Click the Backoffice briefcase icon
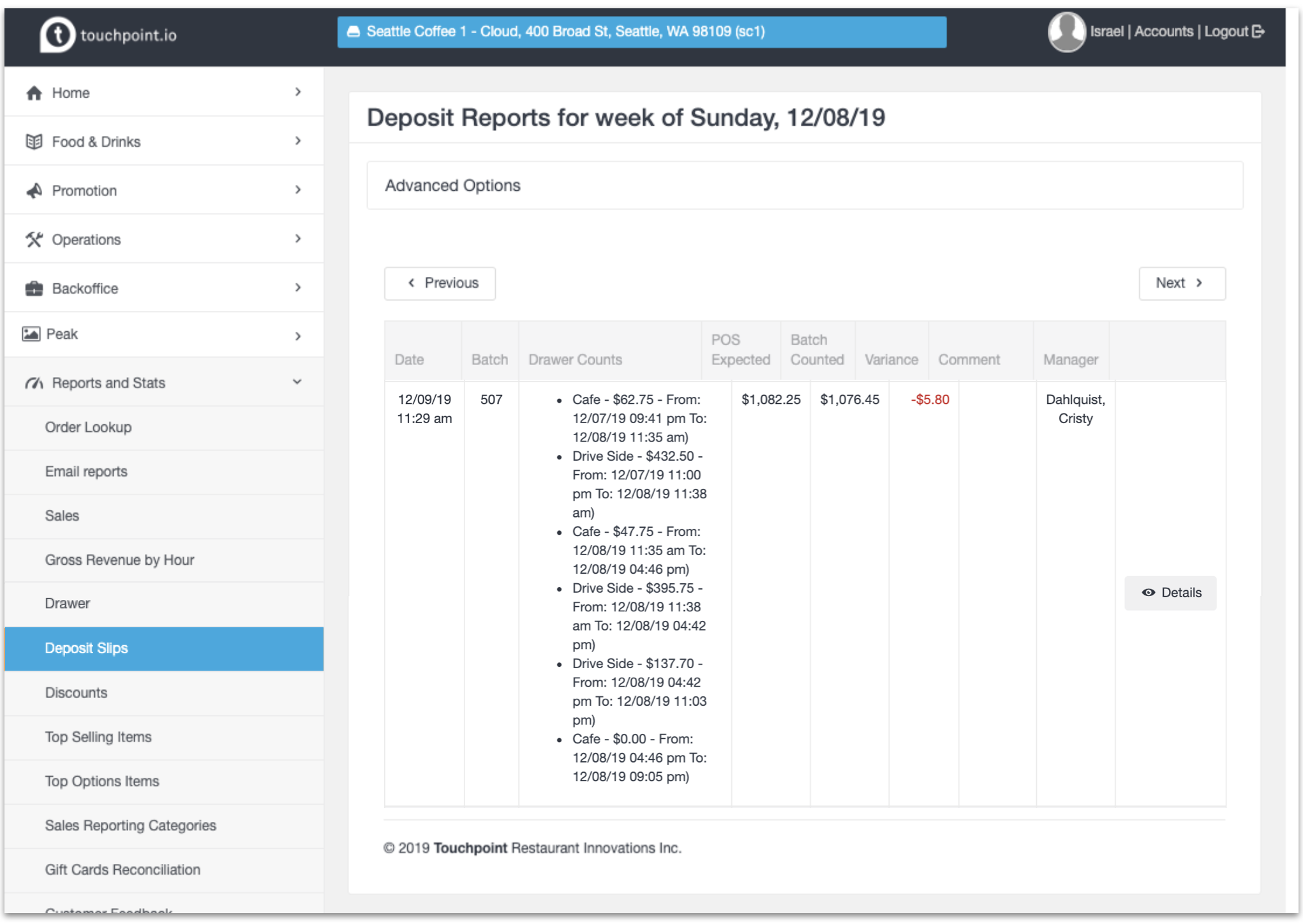Viewport: 1303px width, 924px height. pyautogui.click(x=34, y=288)
